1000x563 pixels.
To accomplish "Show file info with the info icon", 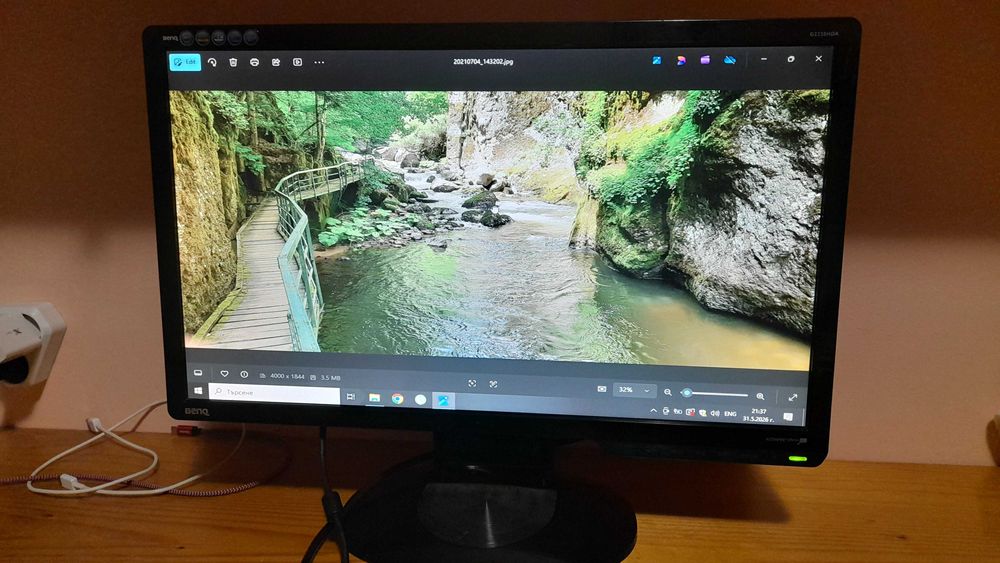I will (244, 374).
